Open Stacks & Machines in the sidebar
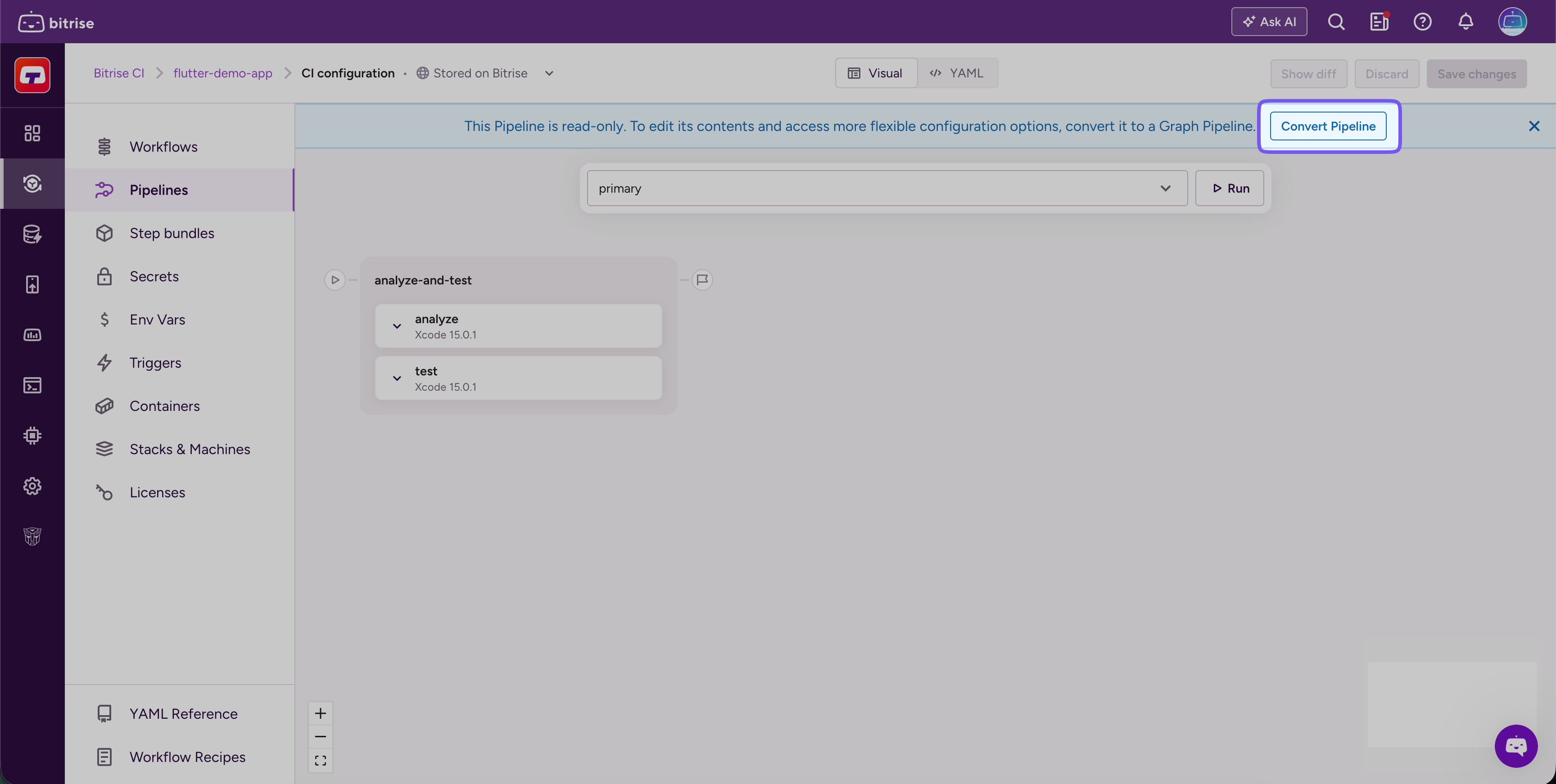 tap(179, 449)
